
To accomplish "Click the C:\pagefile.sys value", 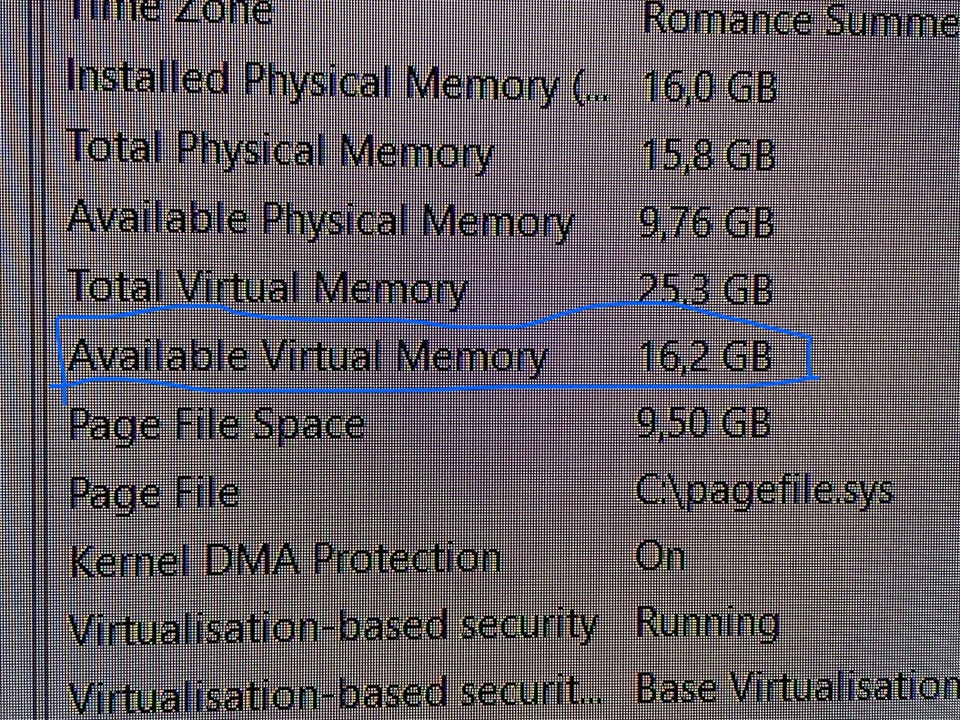I will pyautogui.click(x=764, y=490).
